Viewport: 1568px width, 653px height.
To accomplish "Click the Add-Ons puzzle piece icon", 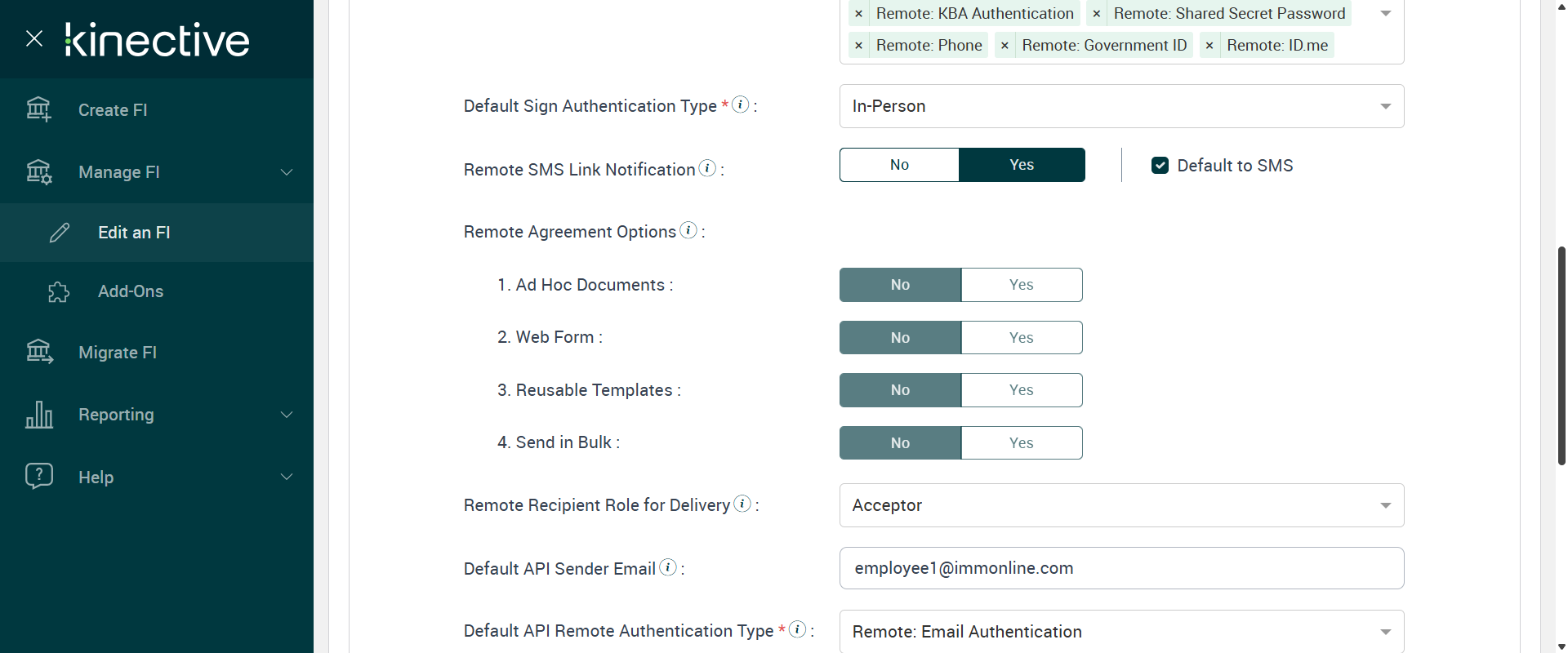I will (x=59, y=291).
